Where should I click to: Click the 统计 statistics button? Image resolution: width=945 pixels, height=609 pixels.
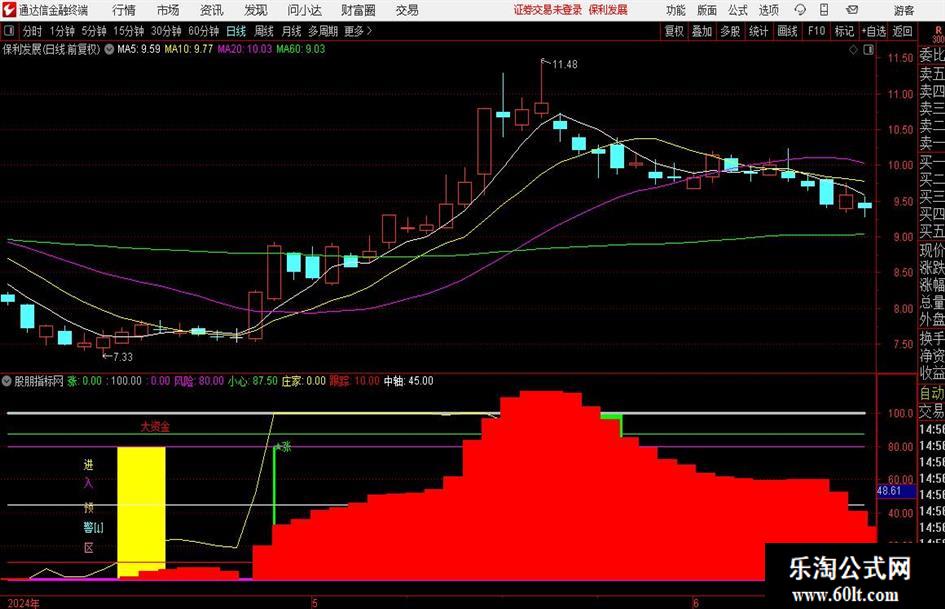point(758,31)
